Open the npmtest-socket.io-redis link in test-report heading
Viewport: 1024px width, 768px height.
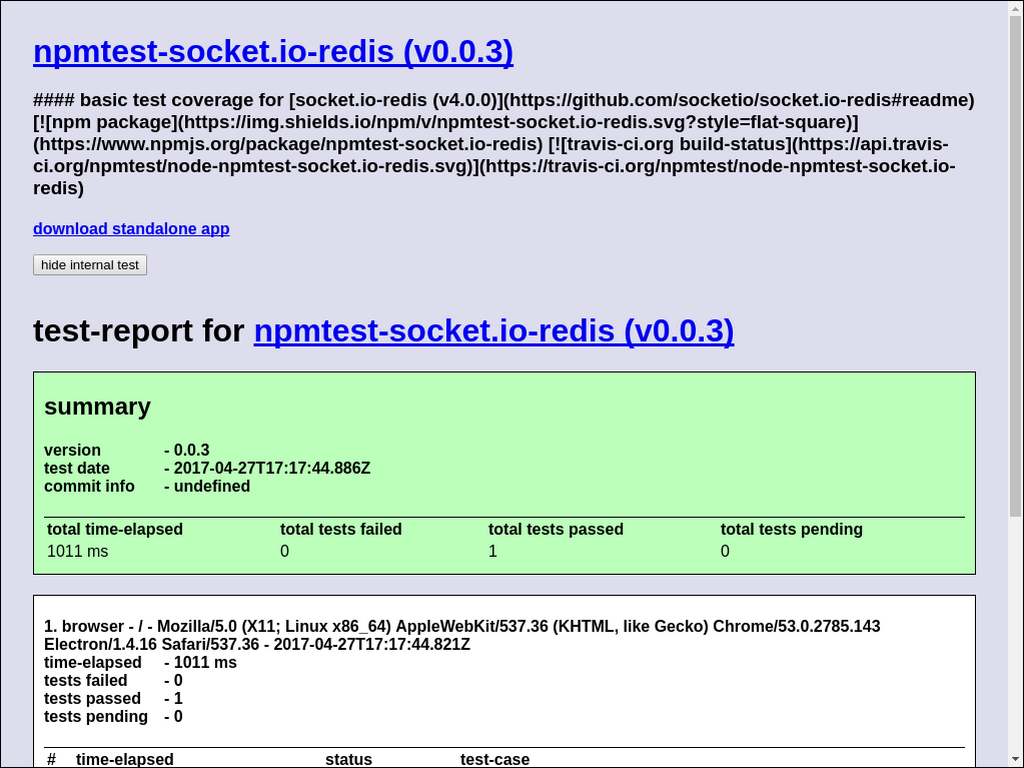coord(494,330)
